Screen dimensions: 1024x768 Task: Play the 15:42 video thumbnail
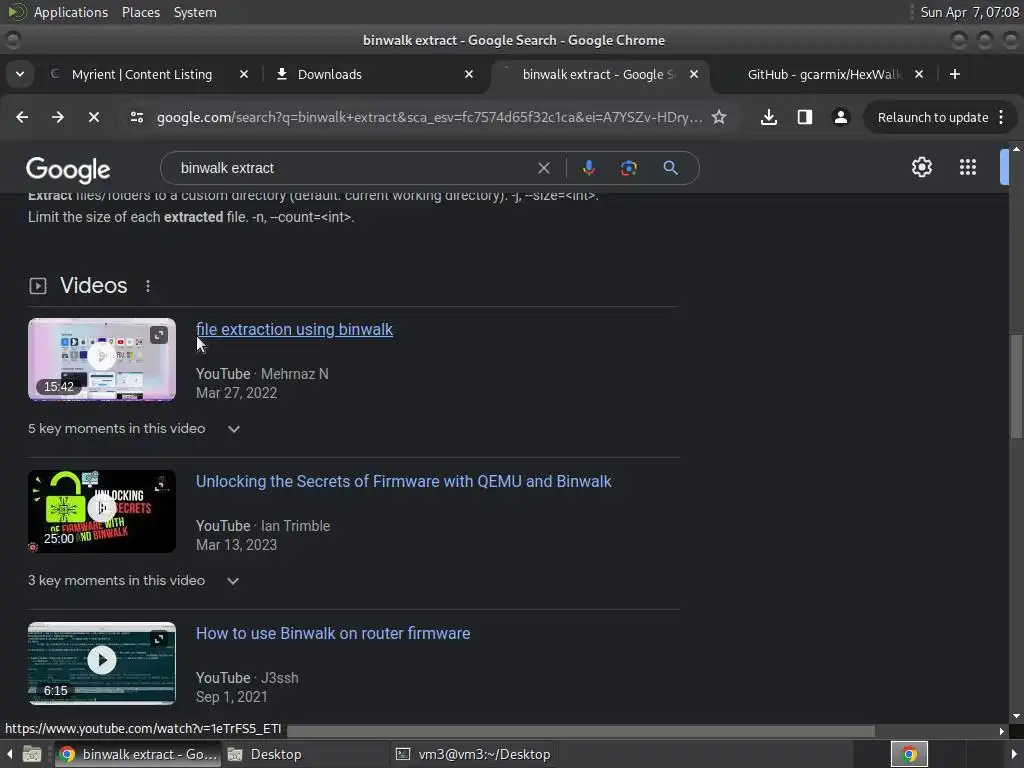[x=102, y=359]
